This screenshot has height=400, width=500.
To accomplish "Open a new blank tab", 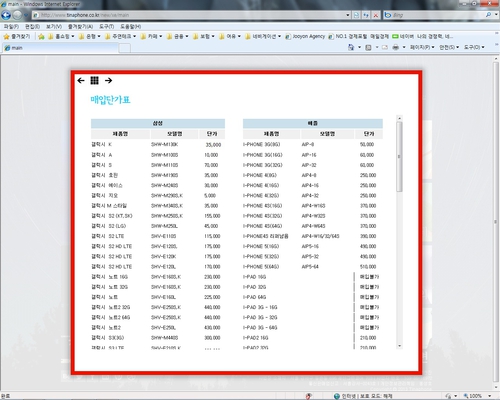I will [x=125, y=48].
